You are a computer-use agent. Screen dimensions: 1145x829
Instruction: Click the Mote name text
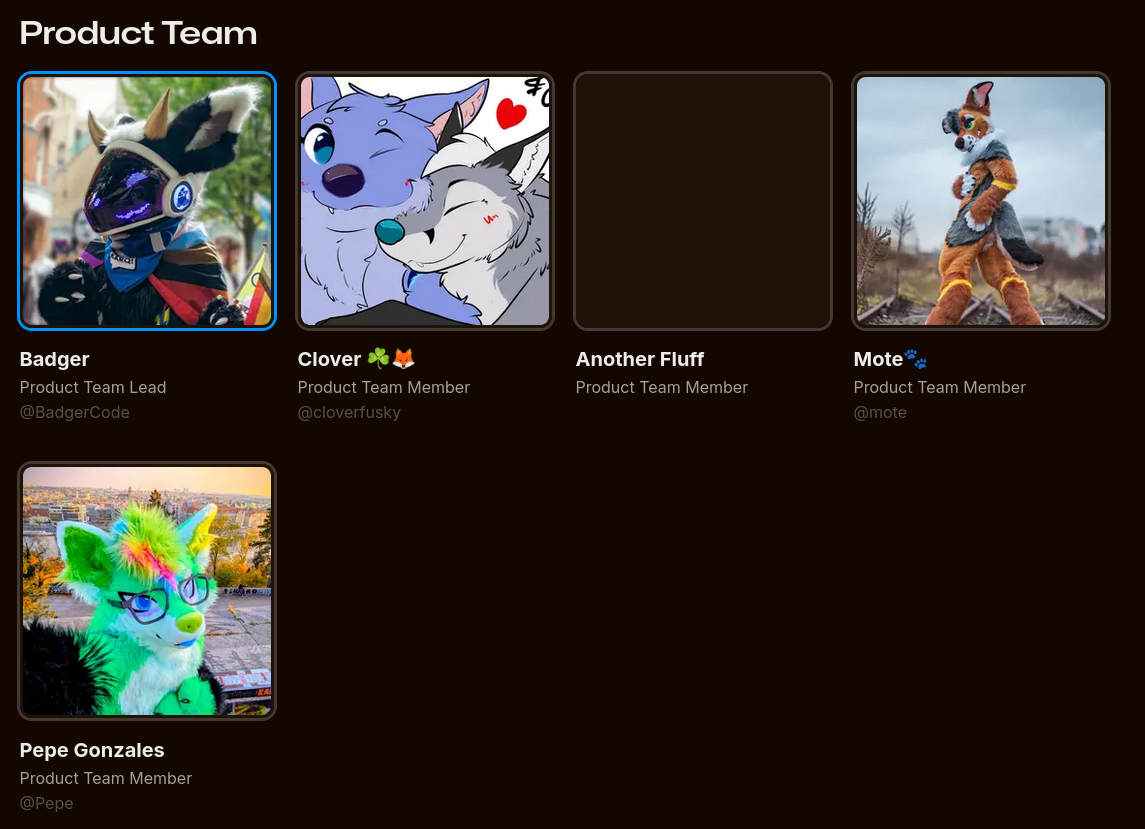tap(878, 359)
